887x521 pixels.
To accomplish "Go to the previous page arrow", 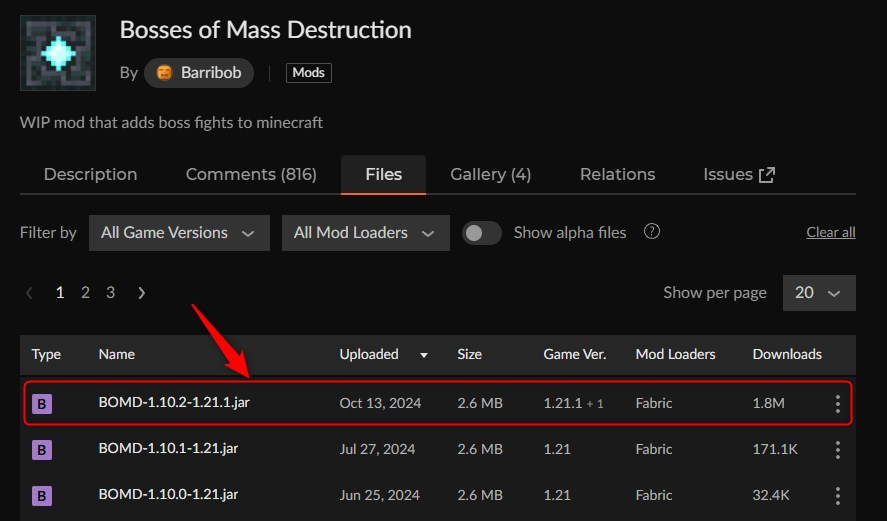I will click(x=30, y=293).
